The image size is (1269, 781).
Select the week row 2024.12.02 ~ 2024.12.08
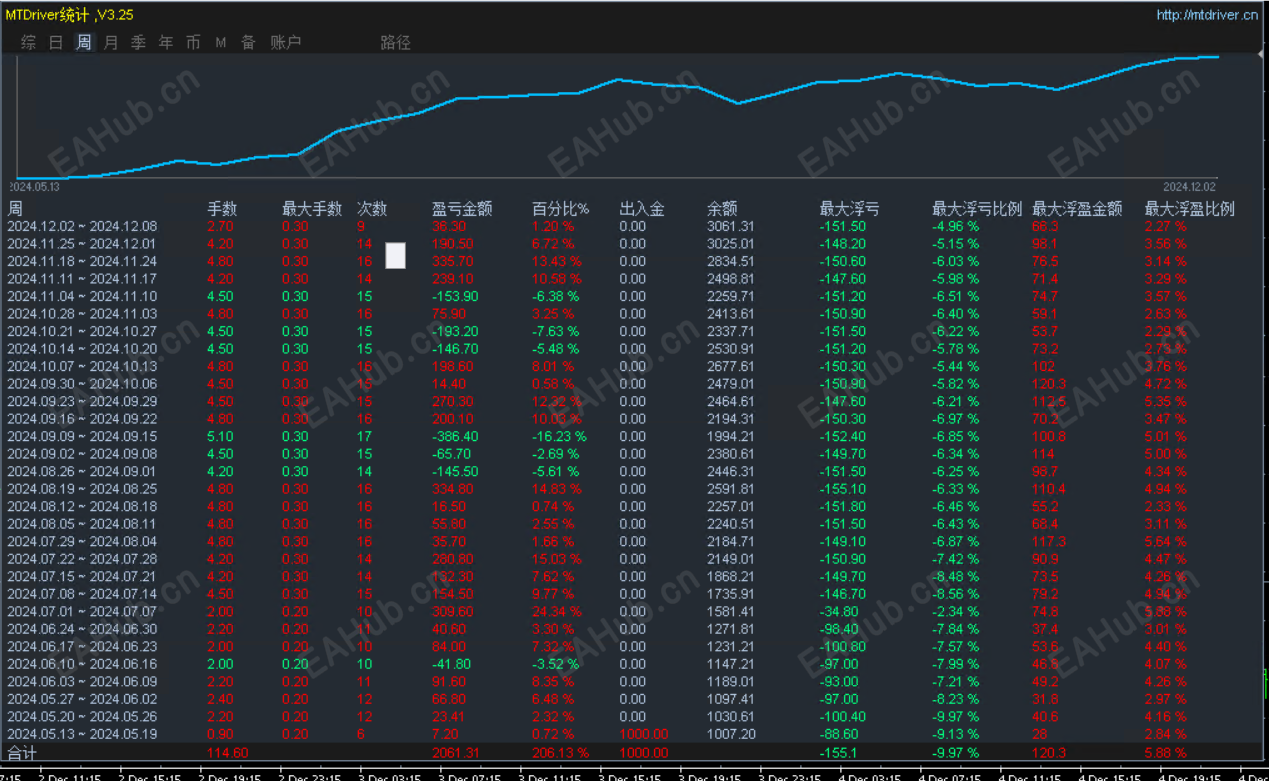pyautogui.click(x=634, y=226)
